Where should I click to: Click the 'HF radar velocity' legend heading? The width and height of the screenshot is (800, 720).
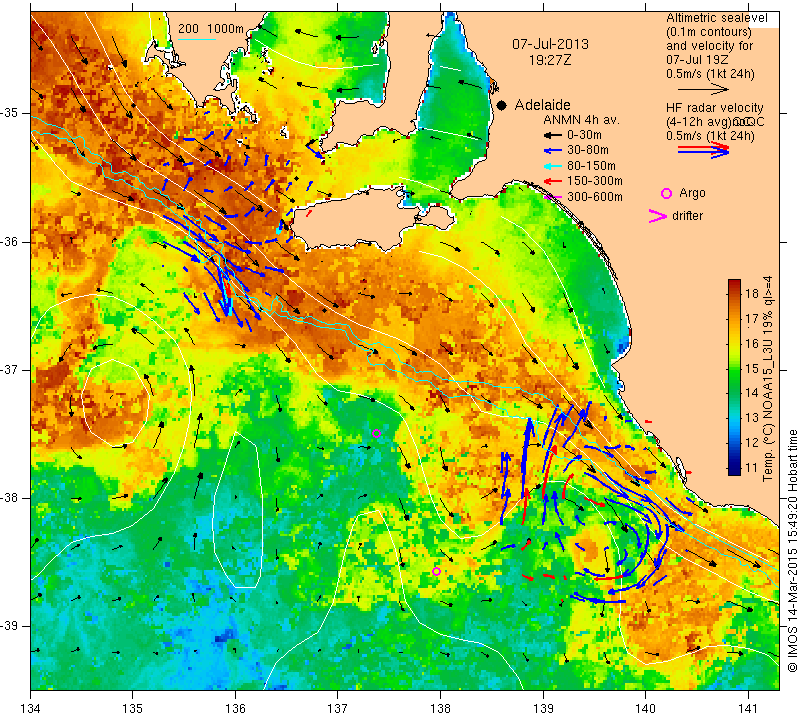pyautogui.click(x=714, y=108)
